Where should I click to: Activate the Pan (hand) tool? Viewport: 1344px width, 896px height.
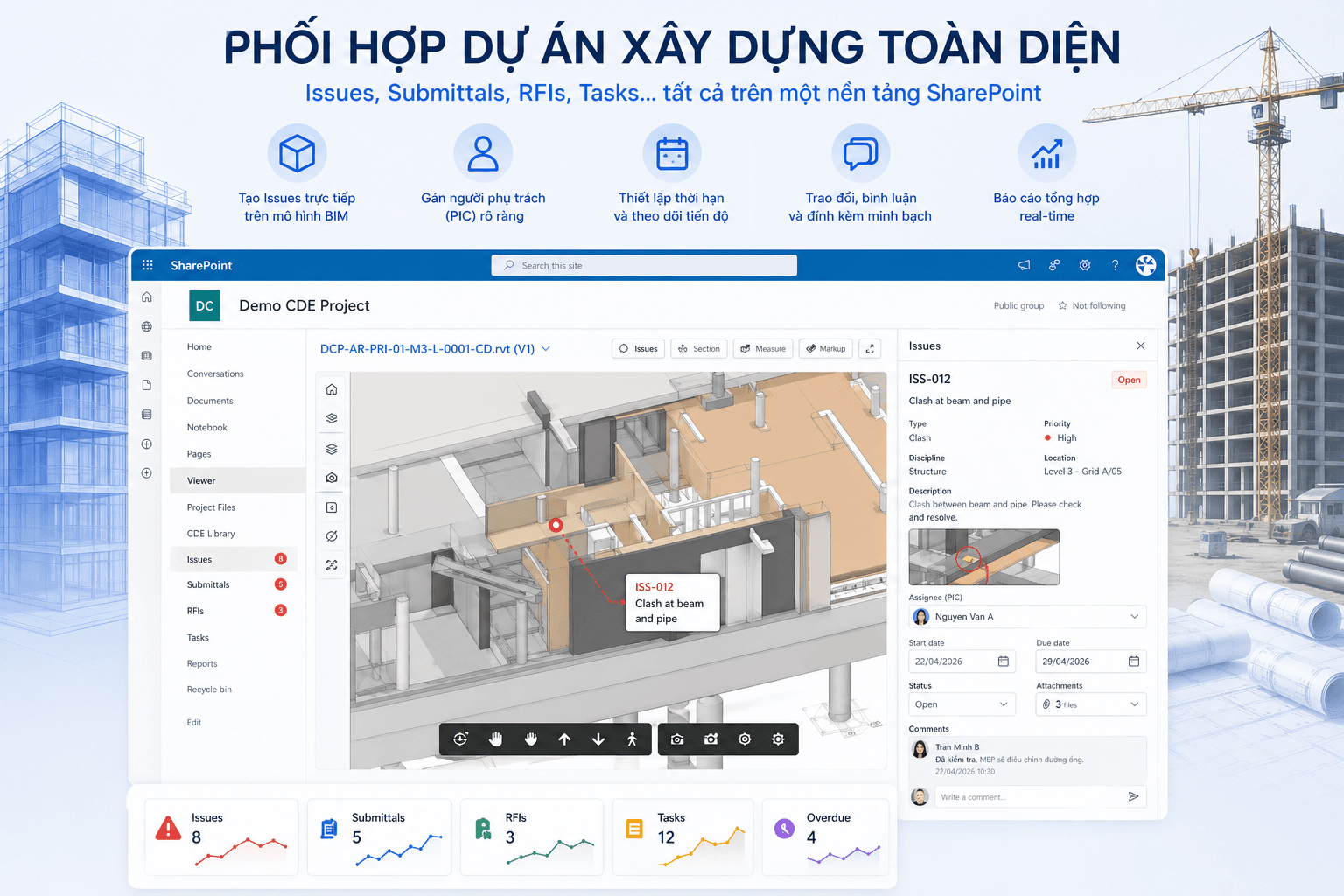coord(496,738)
